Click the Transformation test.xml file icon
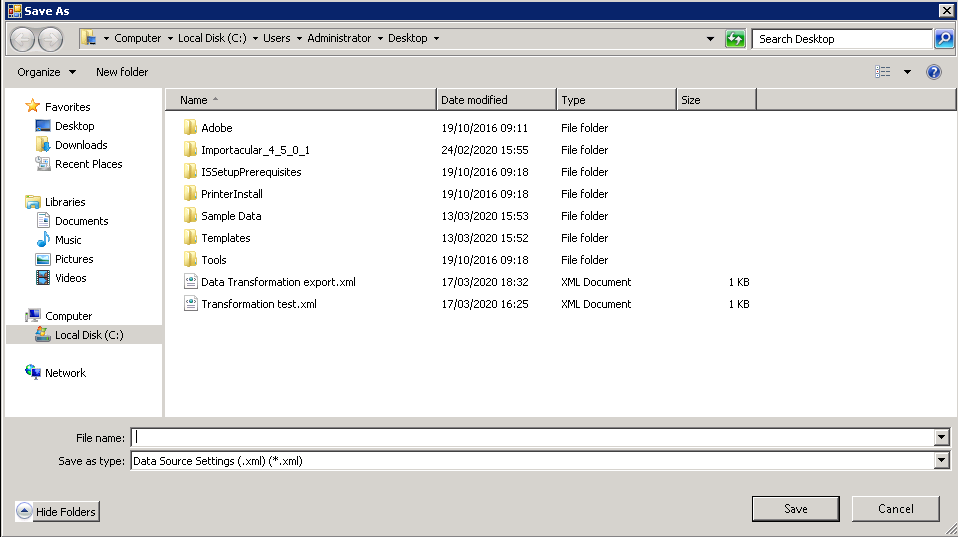 pyautogui.click(x=191, y=304)
